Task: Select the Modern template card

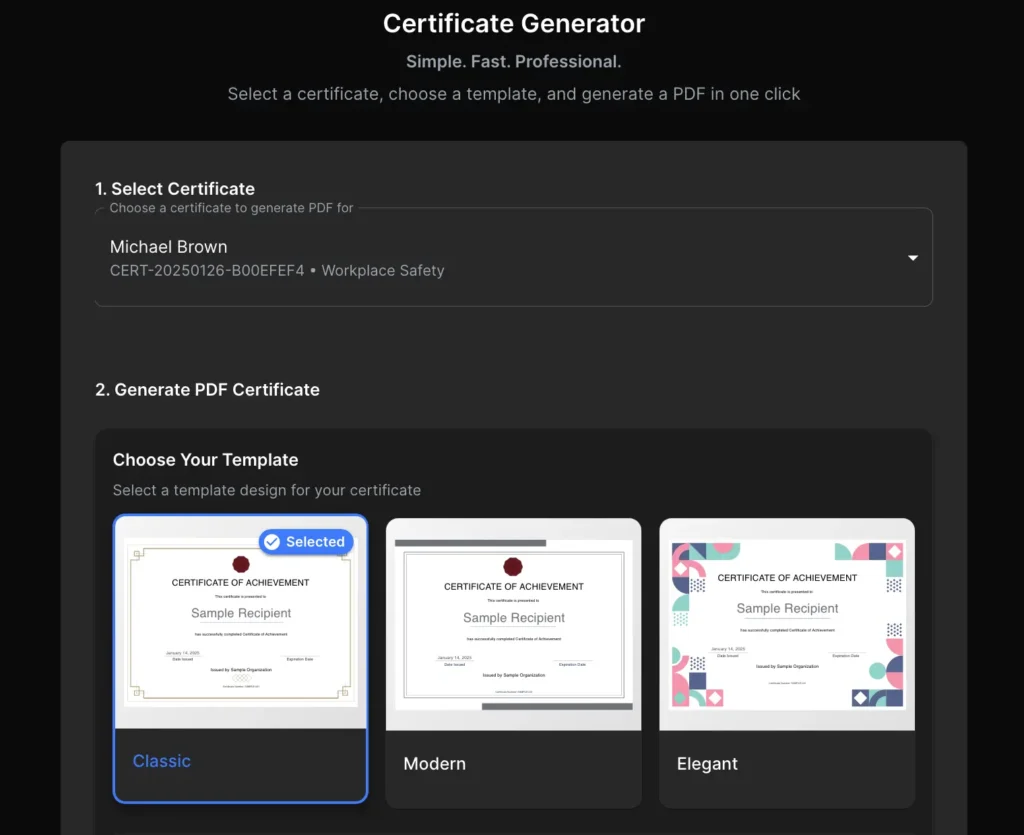Action: tap(513, 660)
